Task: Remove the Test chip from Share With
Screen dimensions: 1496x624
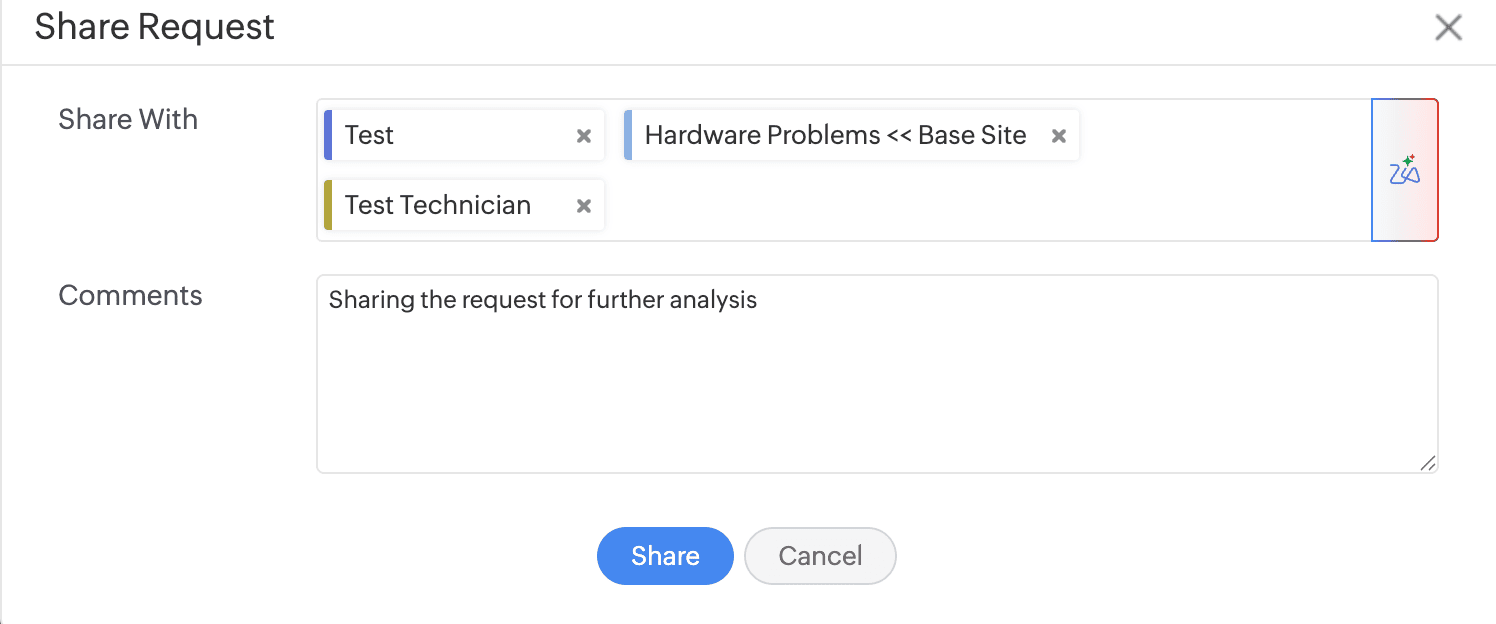Action: 584,136
